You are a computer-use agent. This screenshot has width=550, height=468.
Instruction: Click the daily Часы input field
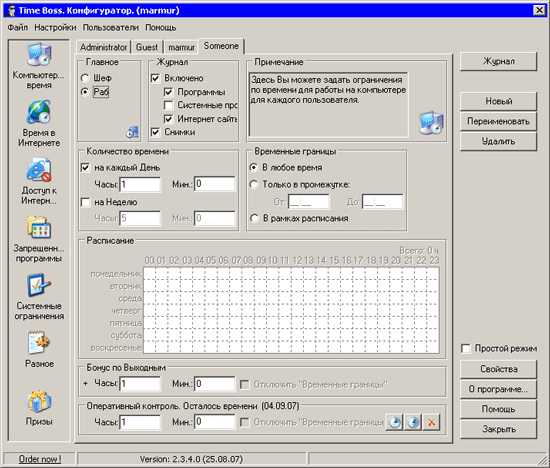(x=140, y=184)
